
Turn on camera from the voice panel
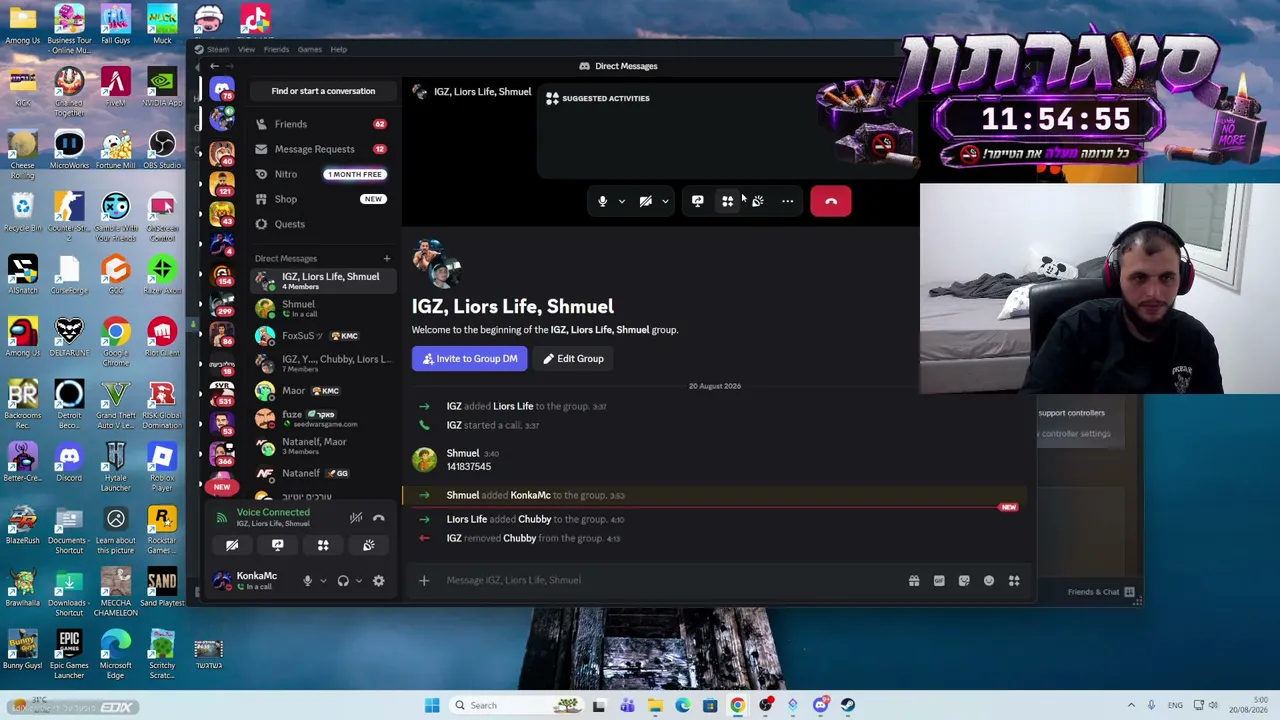coord(231,545)
